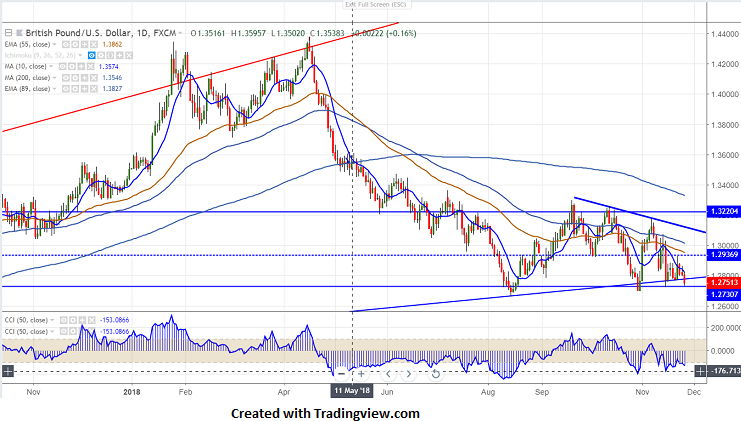Click the EMA (55, close) indicator name

(x=27, y=44)
